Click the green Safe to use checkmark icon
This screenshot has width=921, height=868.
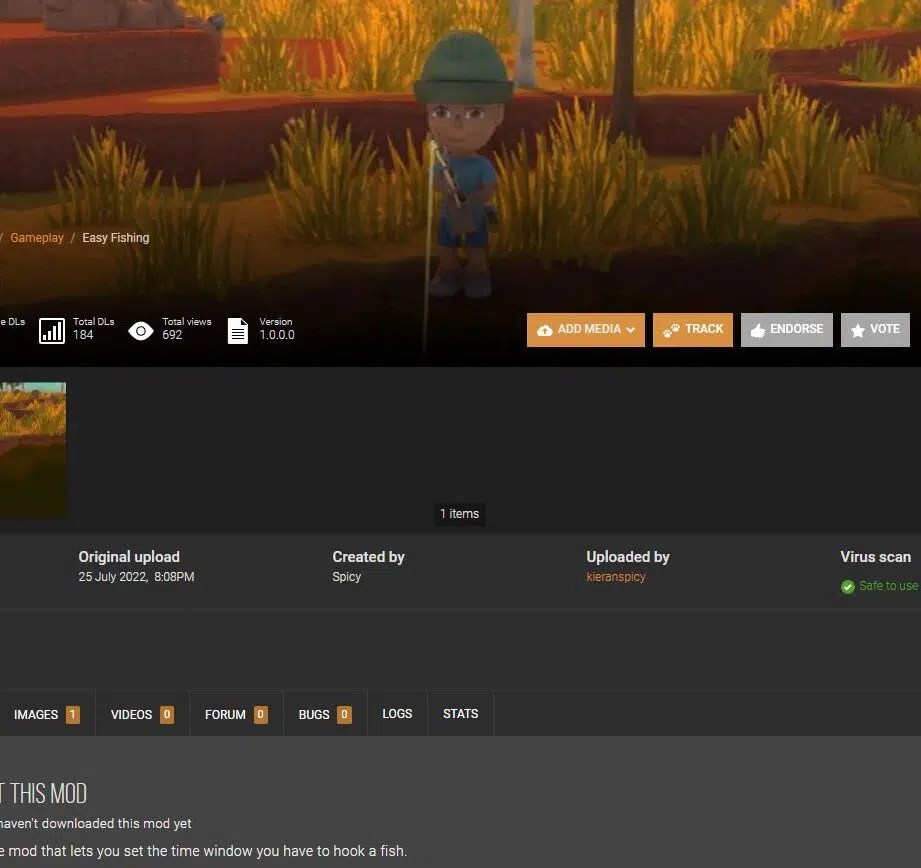tap(848, 587)
